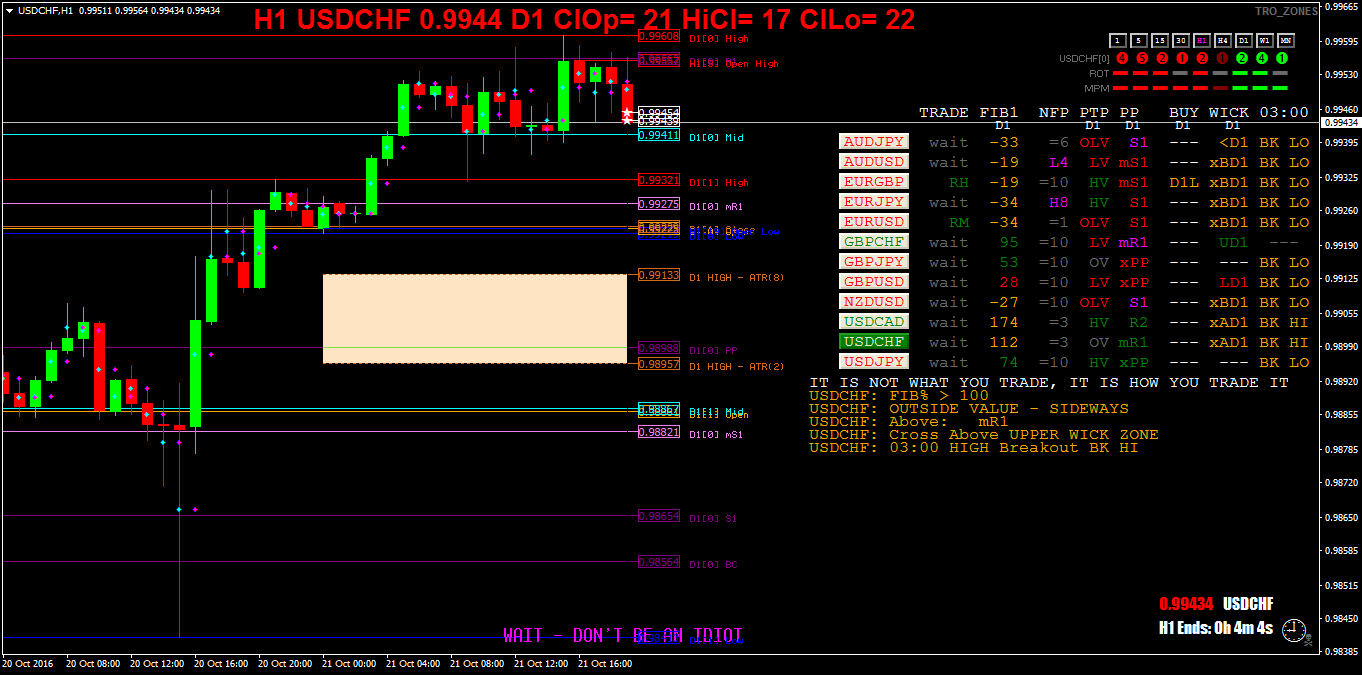The height and width of the screenshot is (675, 1362).
Task: Open the D1 daily timeframe
Action: point(1244,41)
